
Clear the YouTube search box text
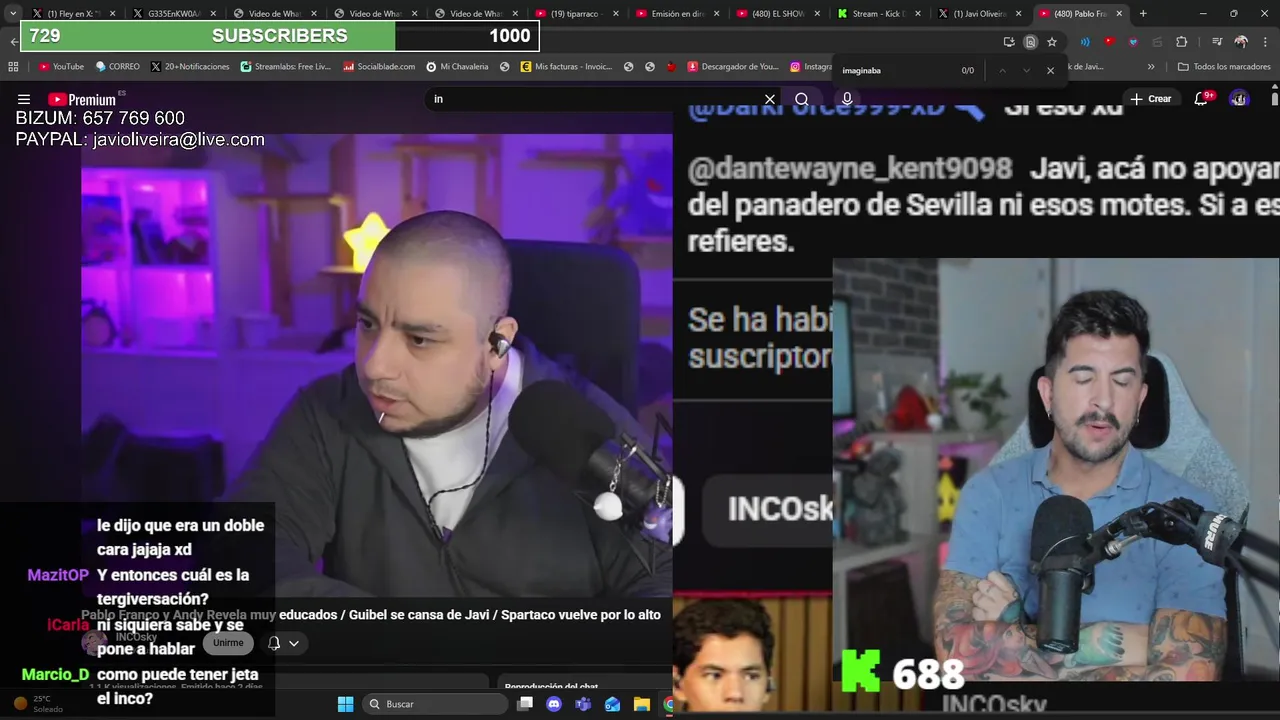770,99
